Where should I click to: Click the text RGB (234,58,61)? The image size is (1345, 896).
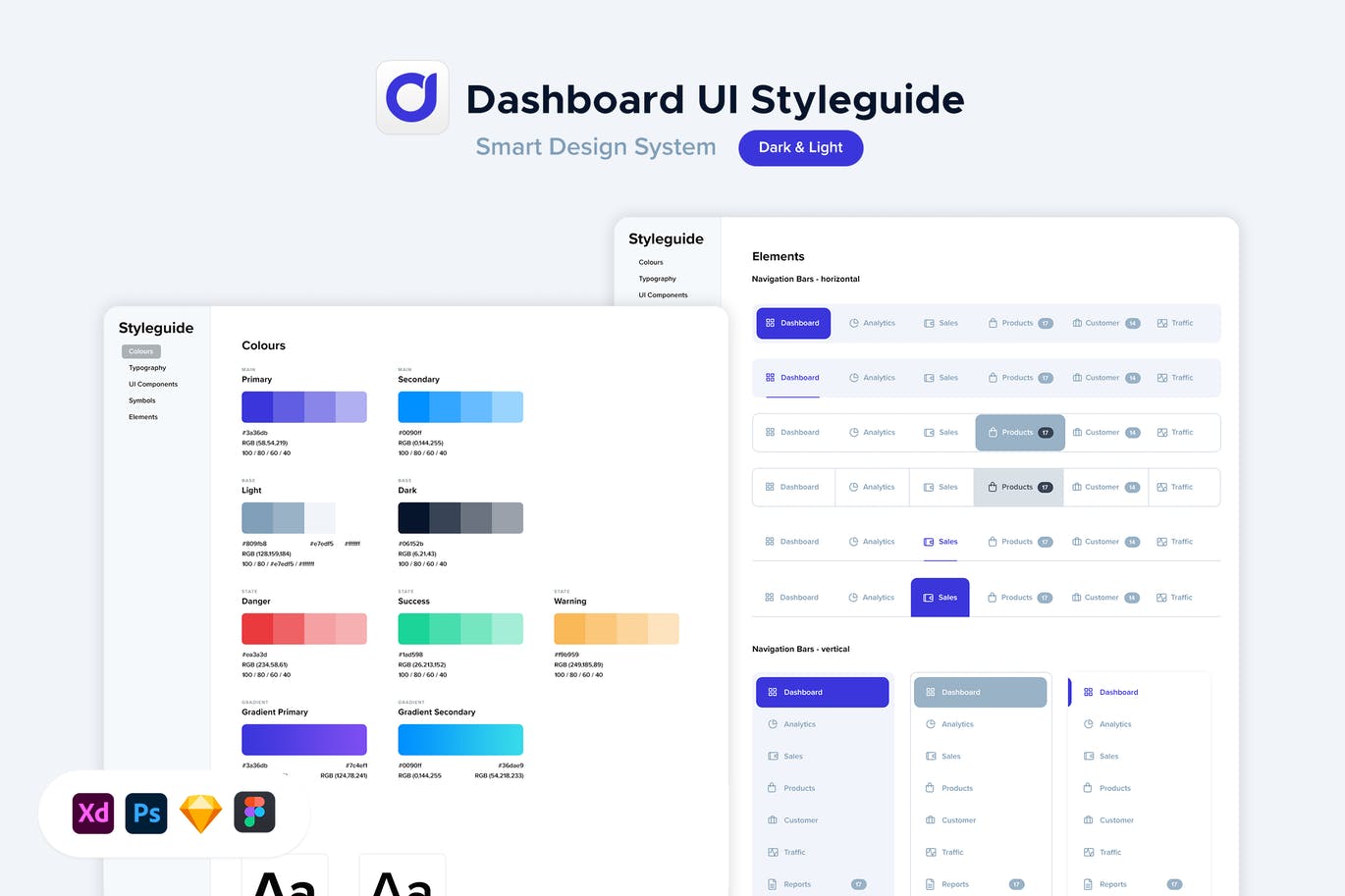(265, 664)
